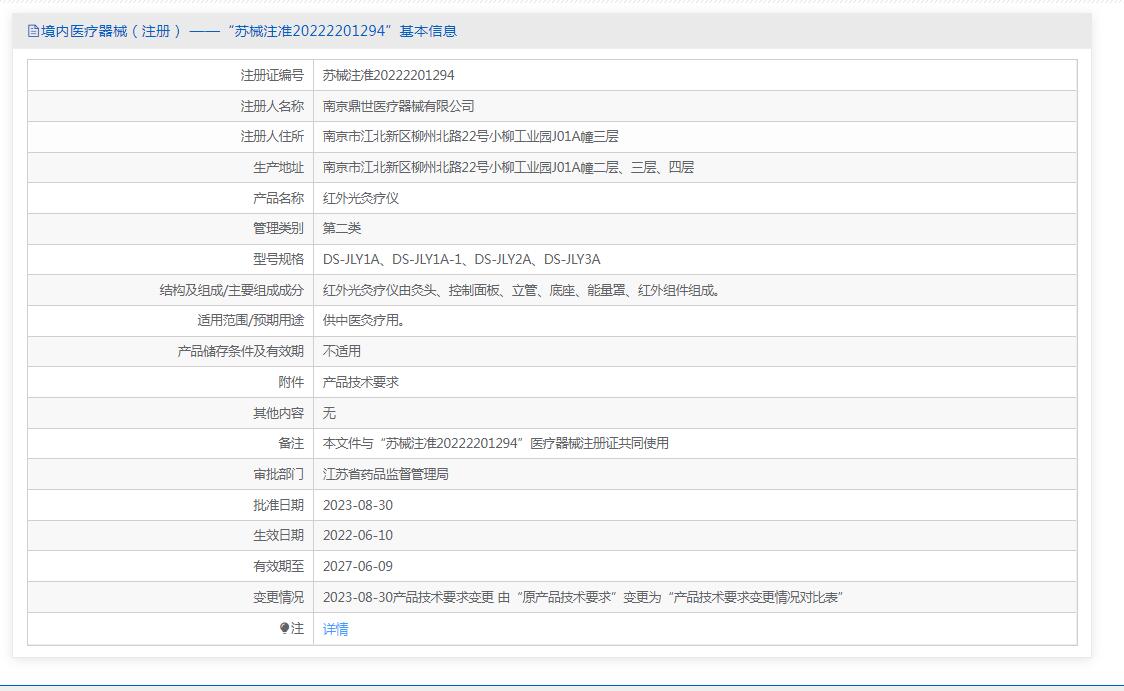Image resolution: width=1124 pixels, height=691 pixels.
Task: Select the remark text starting with 本文件与
Action: coord(495,443)
